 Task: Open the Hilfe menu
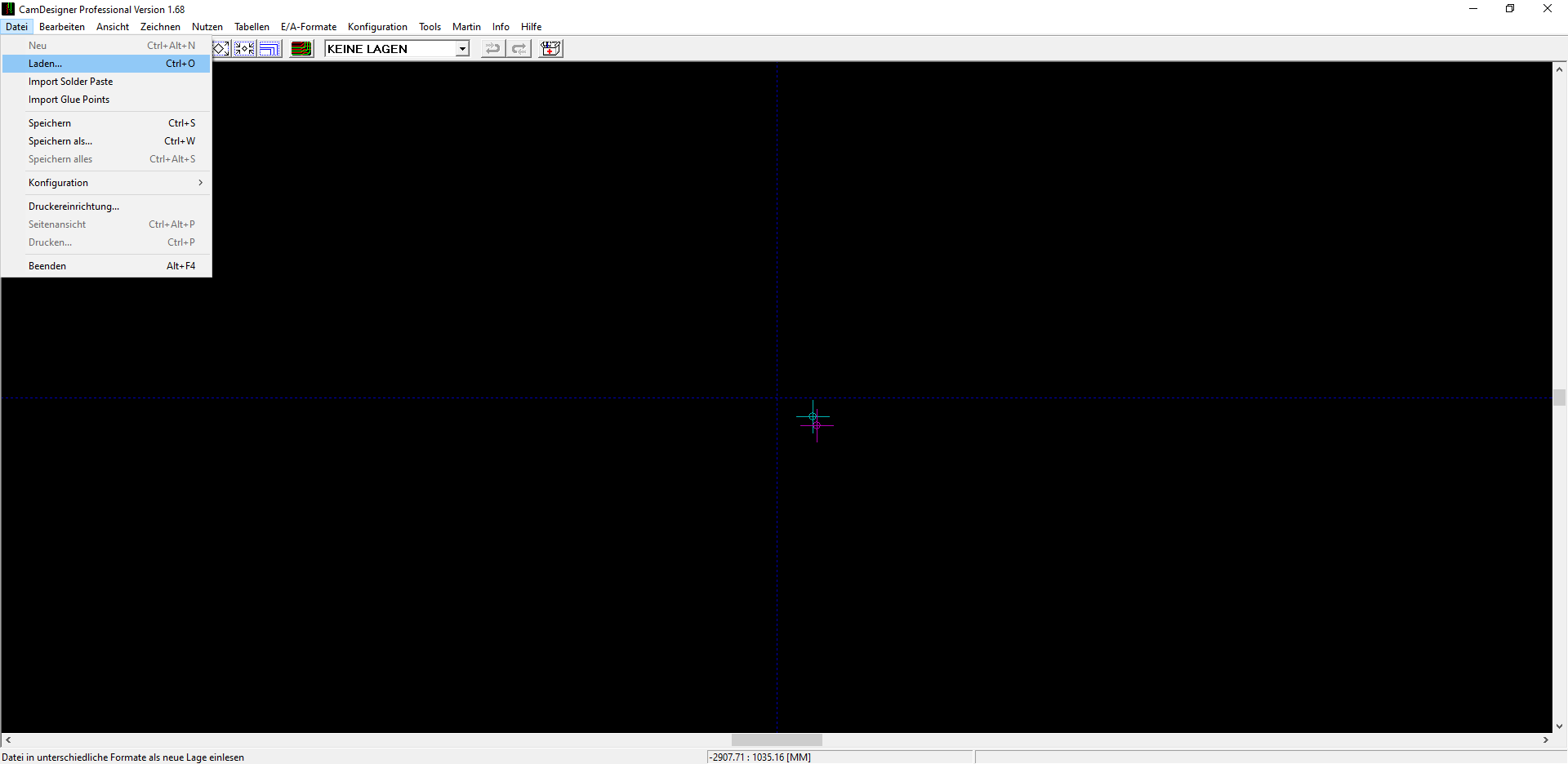pos(531,27)
